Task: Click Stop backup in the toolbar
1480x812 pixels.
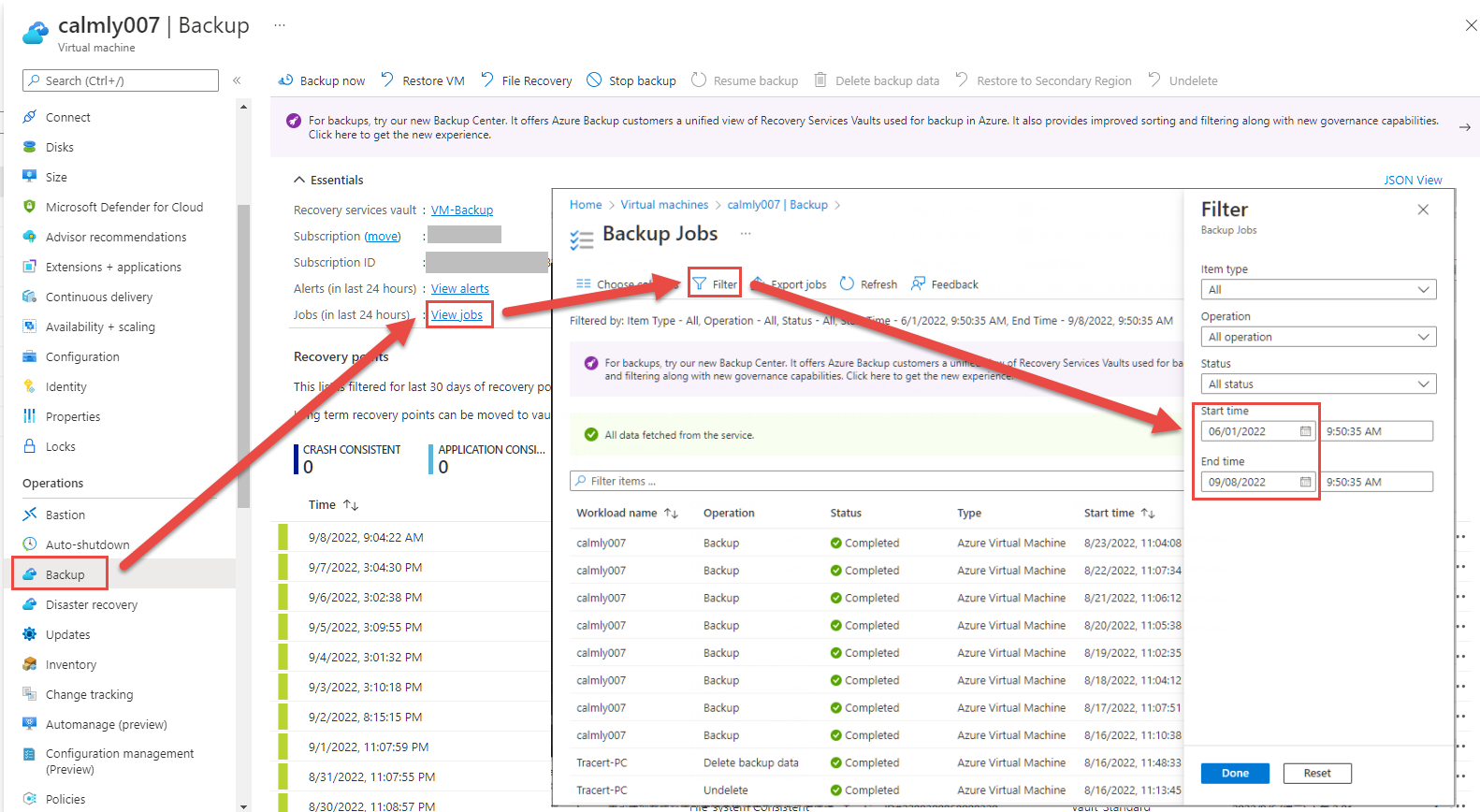Action: 631,80
